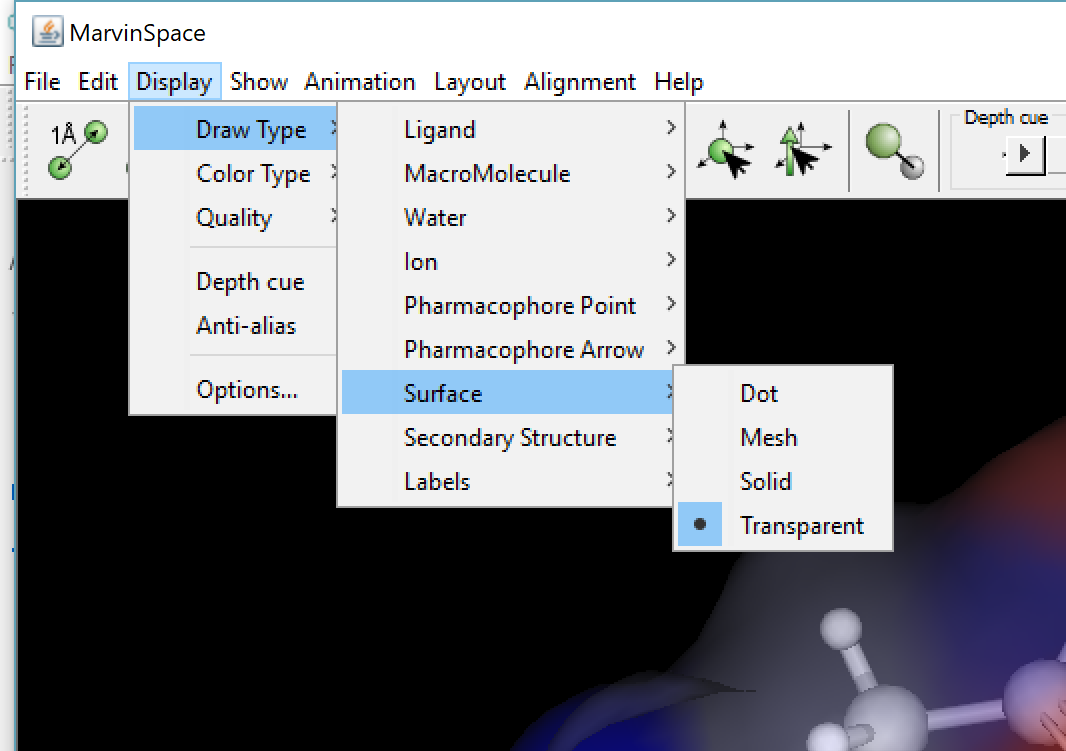The width and height of the screenshot is (1066, 751).
Task: Open the Color Type submenu
Action: [254, 174]
